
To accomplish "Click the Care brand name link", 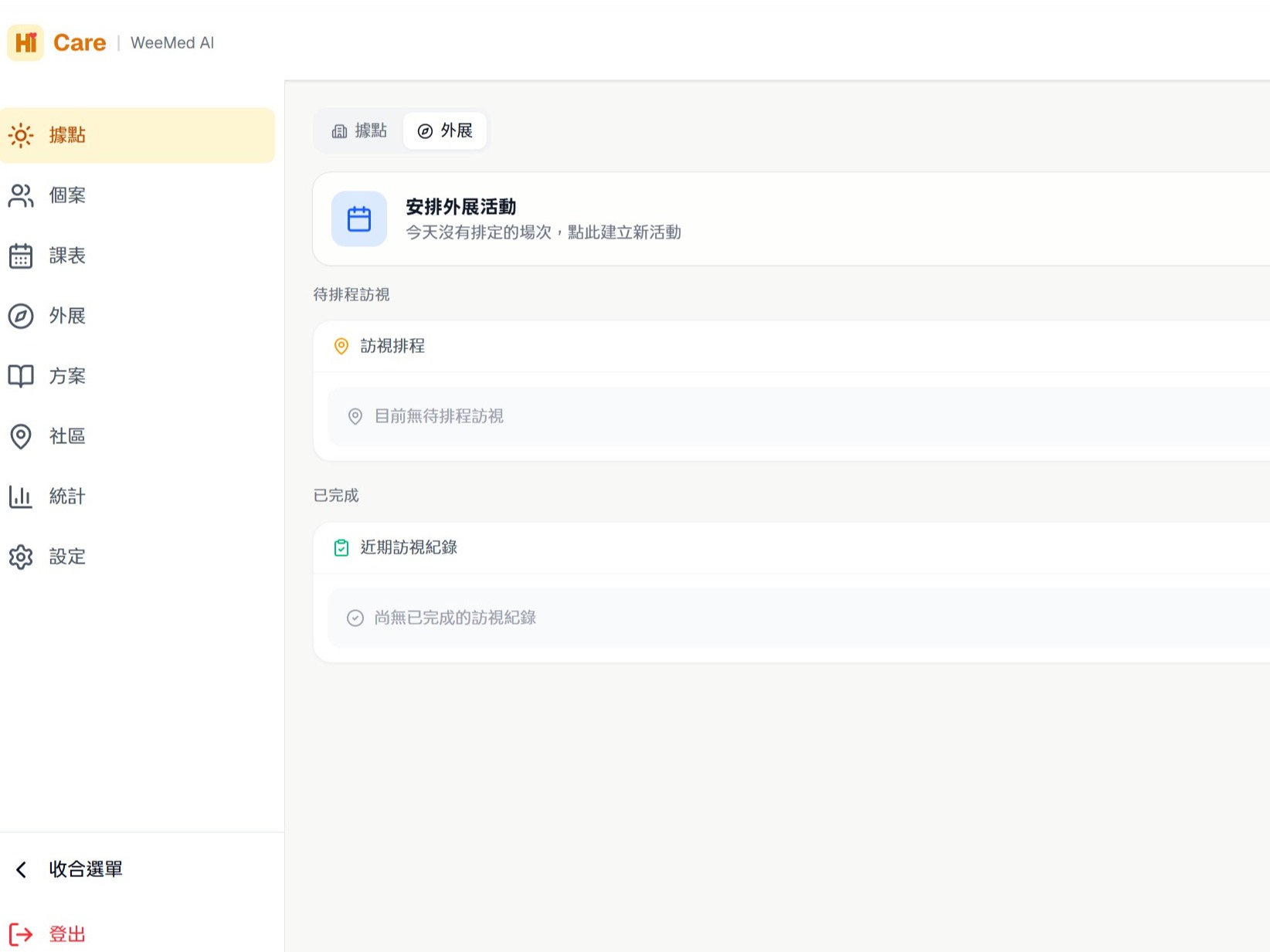I will [80, 42].
